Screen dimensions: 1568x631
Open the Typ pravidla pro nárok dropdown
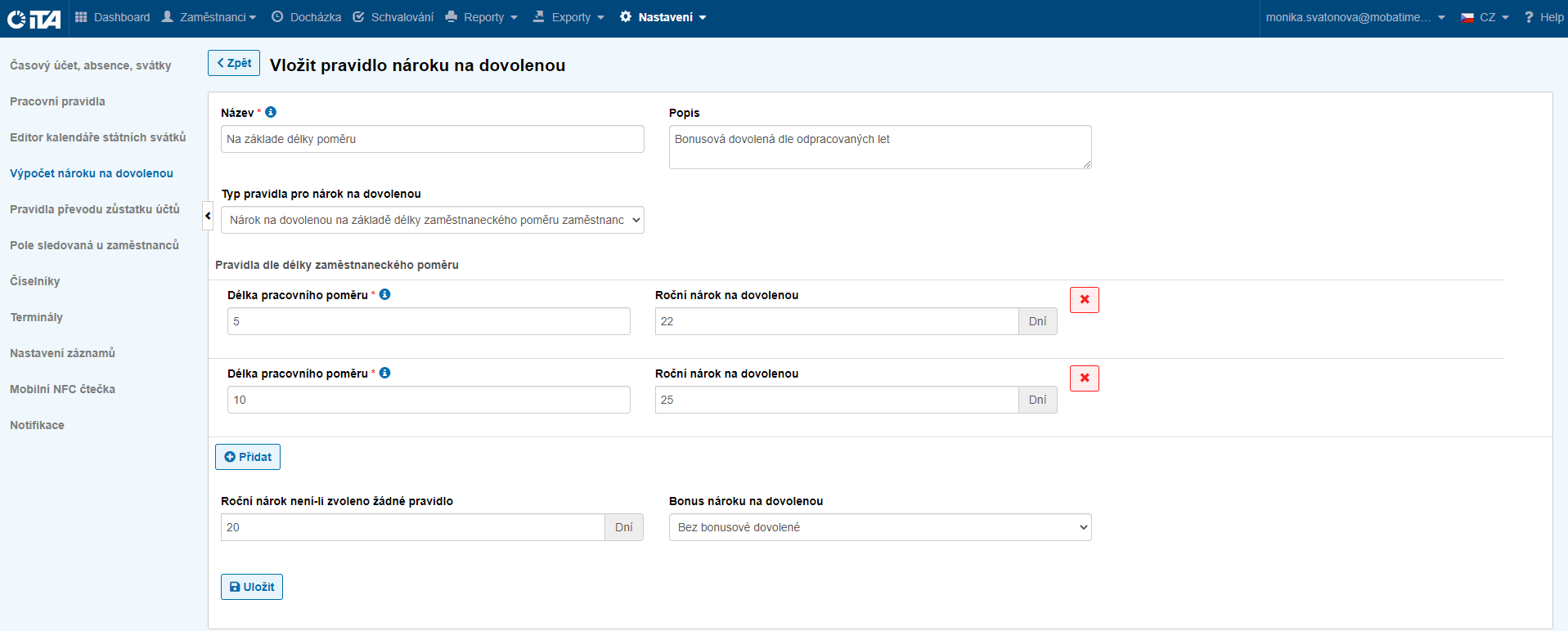432,220
